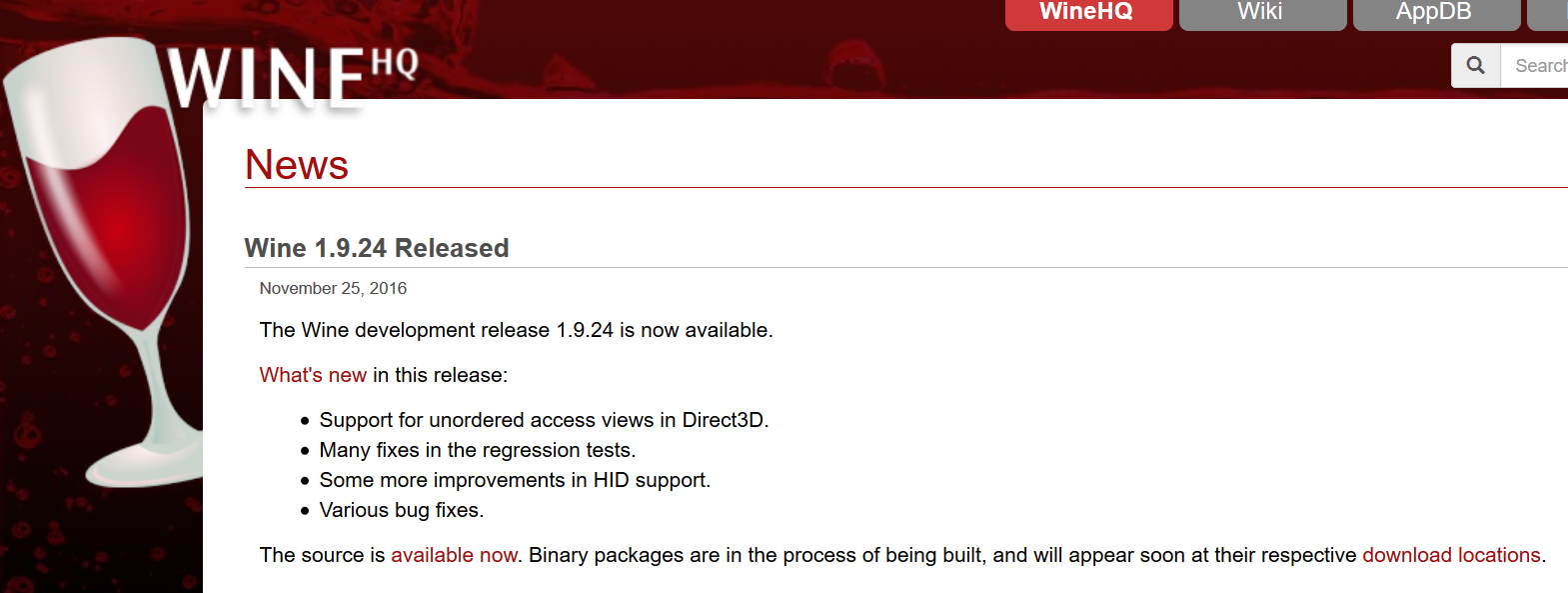Switch to the WineHQ tab
1568x593 pixels.
1087,13
